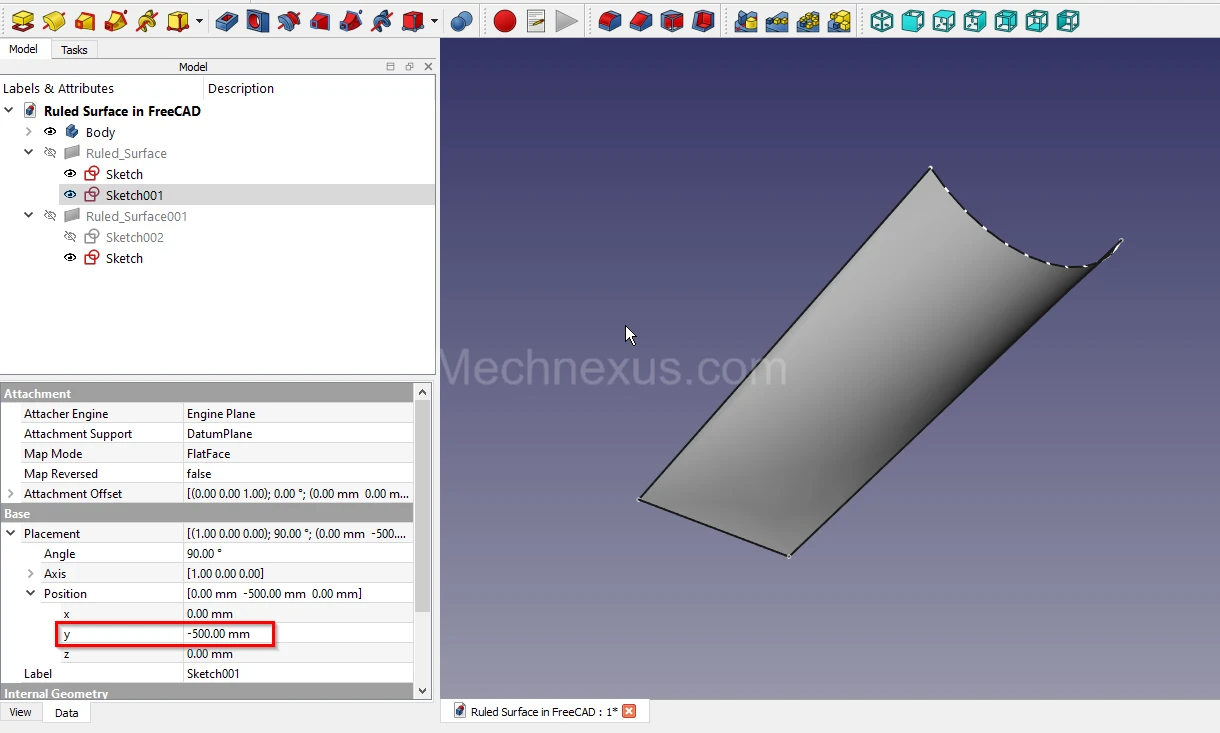1220x733 pixels.
Task: Hide Sketch under Ruled_Surface001 via eye
Action: click(x=70, y=258)
